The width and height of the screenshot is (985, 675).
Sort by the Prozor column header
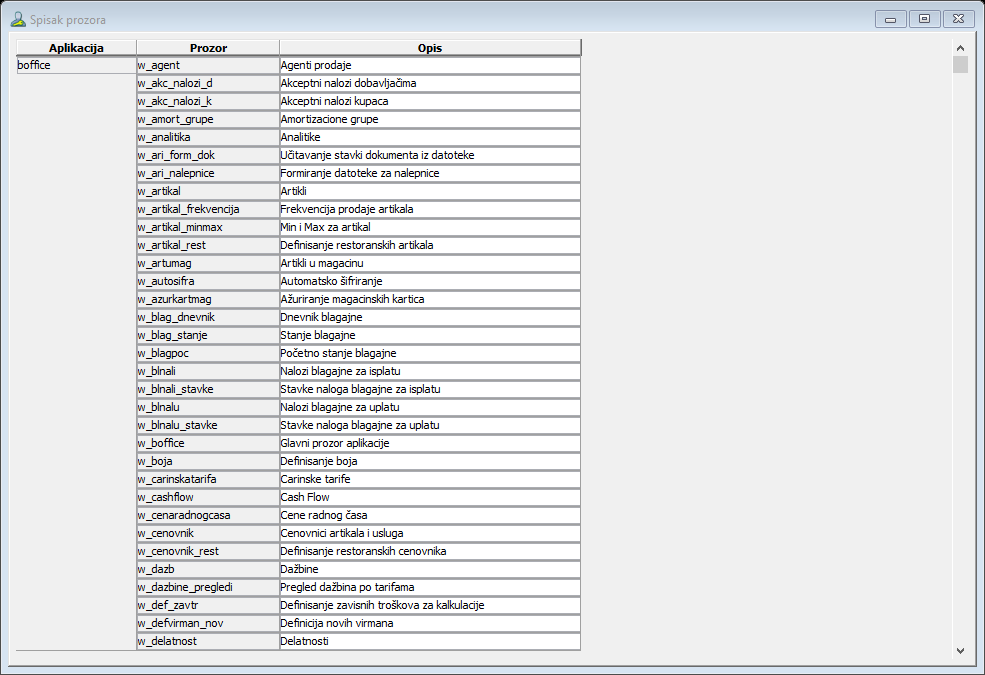pyautogui.click(x=208, y=48)
